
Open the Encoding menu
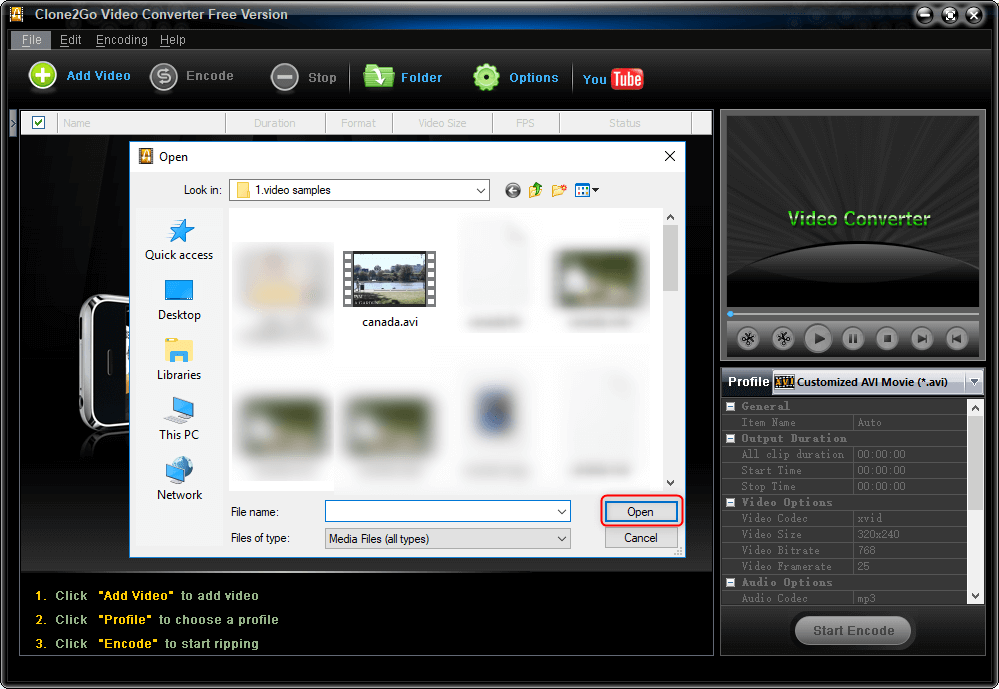click(x=122, y=40)
